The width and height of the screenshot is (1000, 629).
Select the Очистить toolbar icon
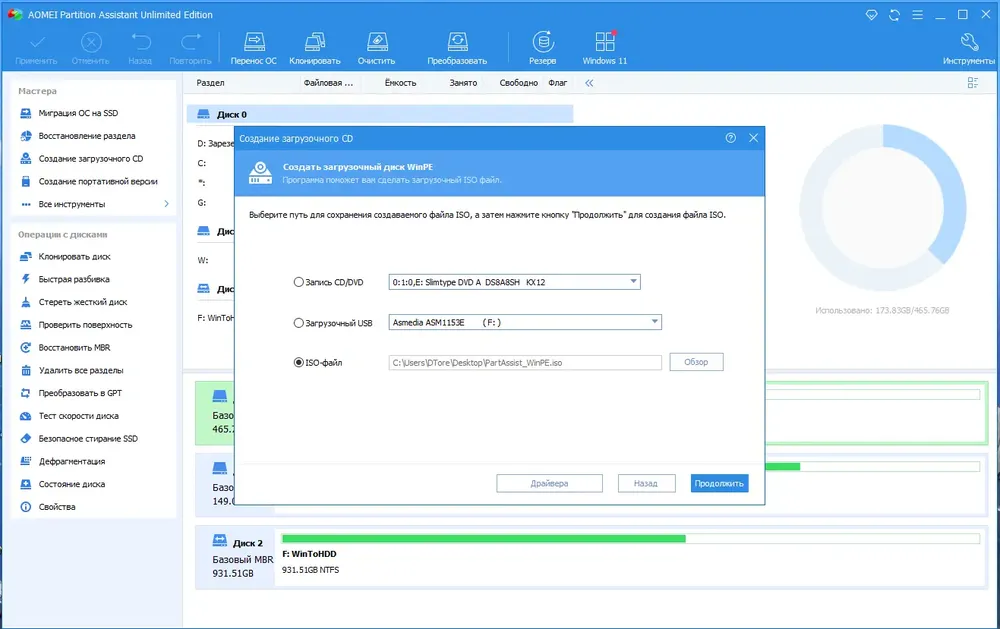point(376,48)
